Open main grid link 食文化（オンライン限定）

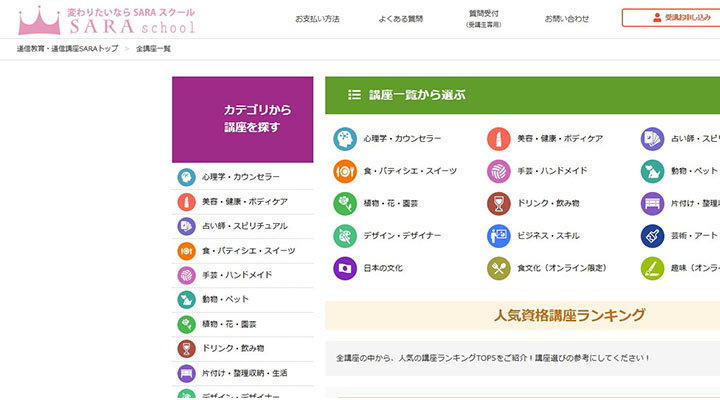point(562,268)
